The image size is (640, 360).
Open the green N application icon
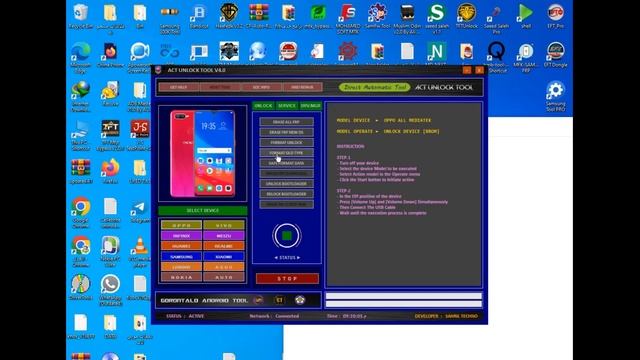click(436, 54)
